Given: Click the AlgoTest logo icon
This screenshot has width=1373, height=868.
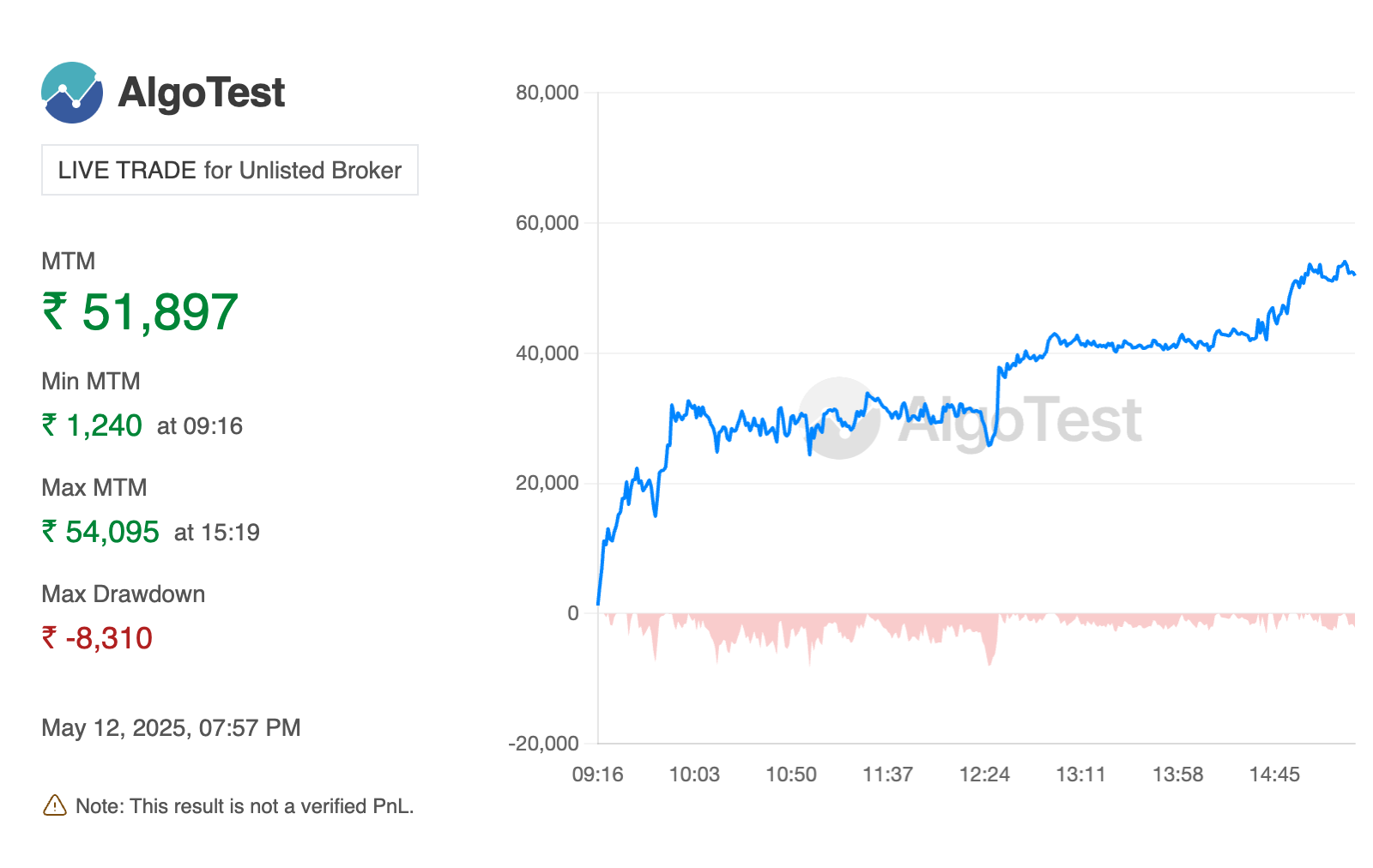Looking at the screenshot, I should (72, 93).
